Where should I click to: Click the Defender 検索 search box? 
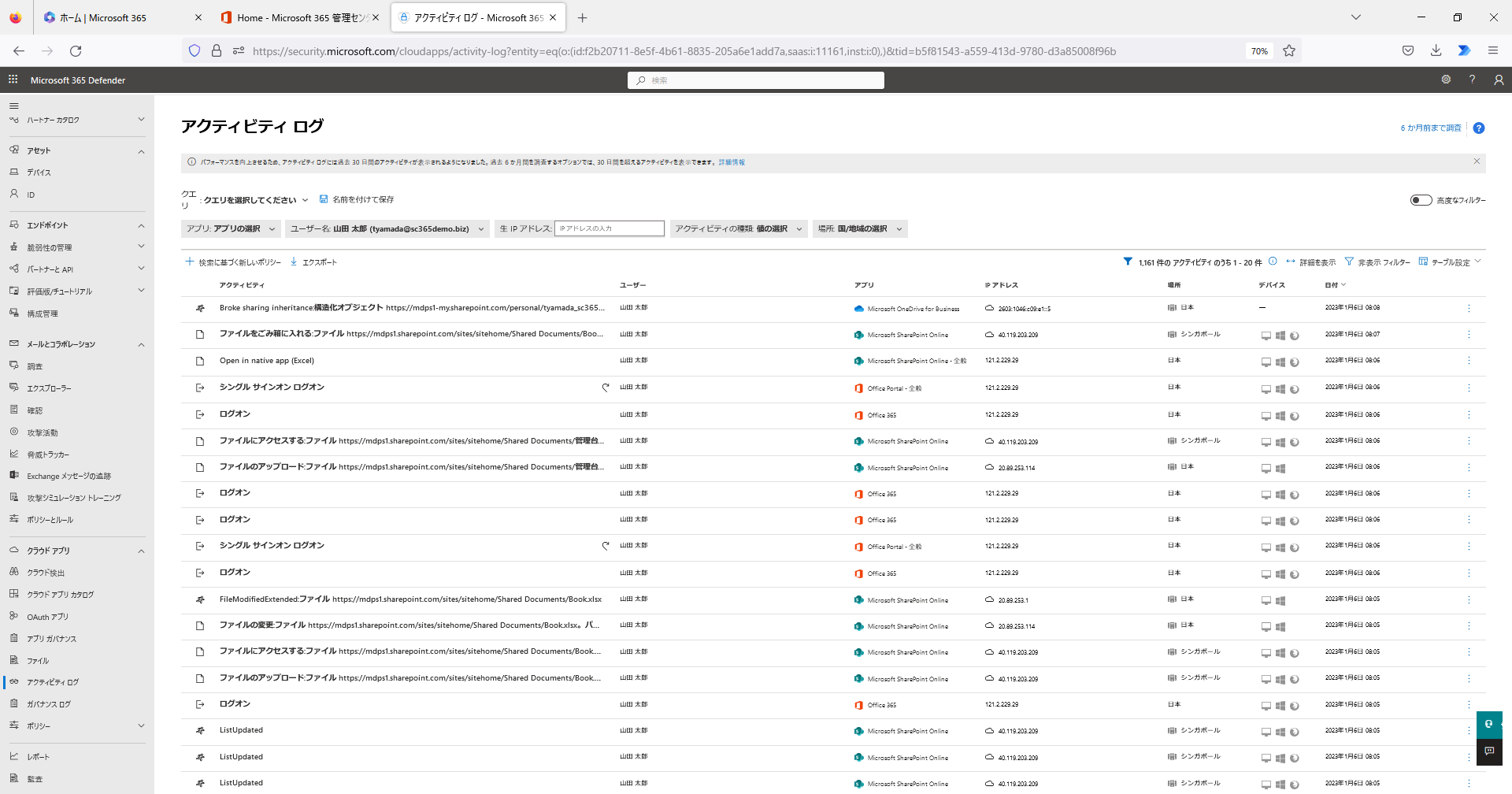756,80
